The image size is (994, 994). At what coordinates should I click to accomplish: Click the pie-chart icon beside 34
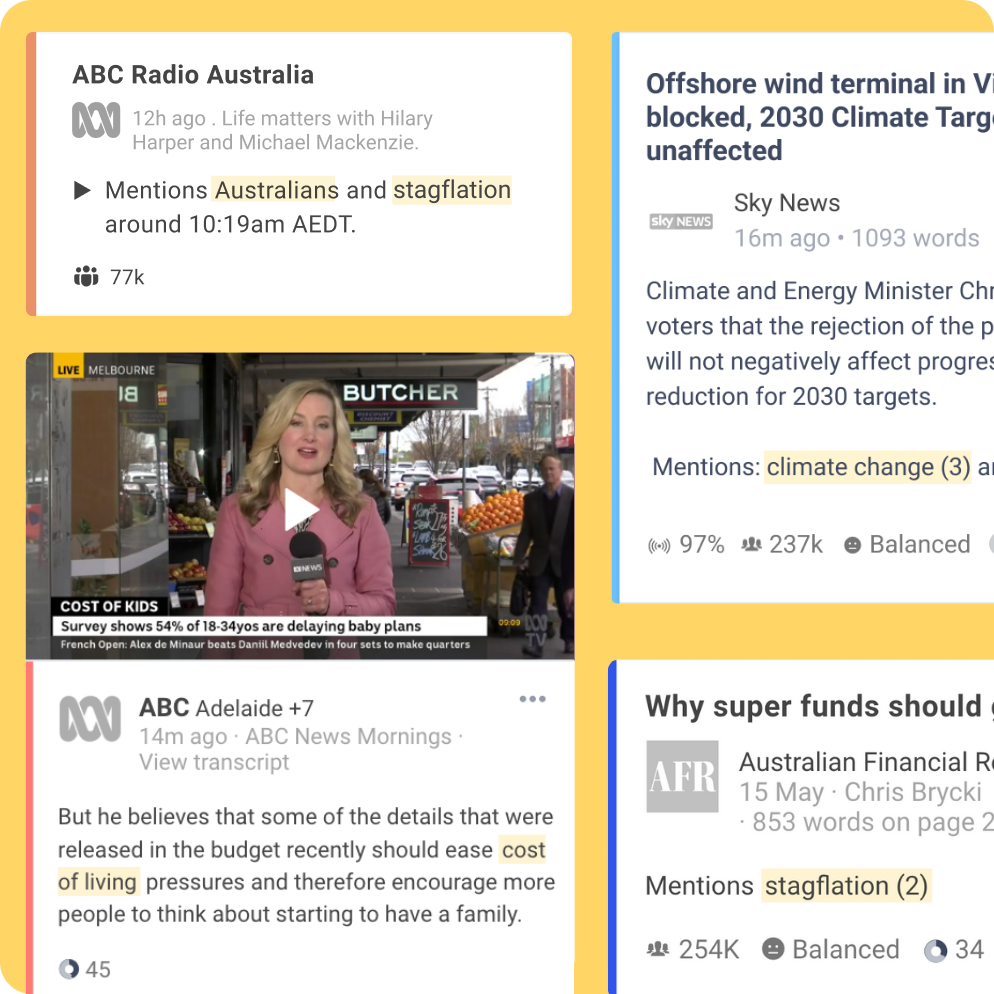click(936, 950)
